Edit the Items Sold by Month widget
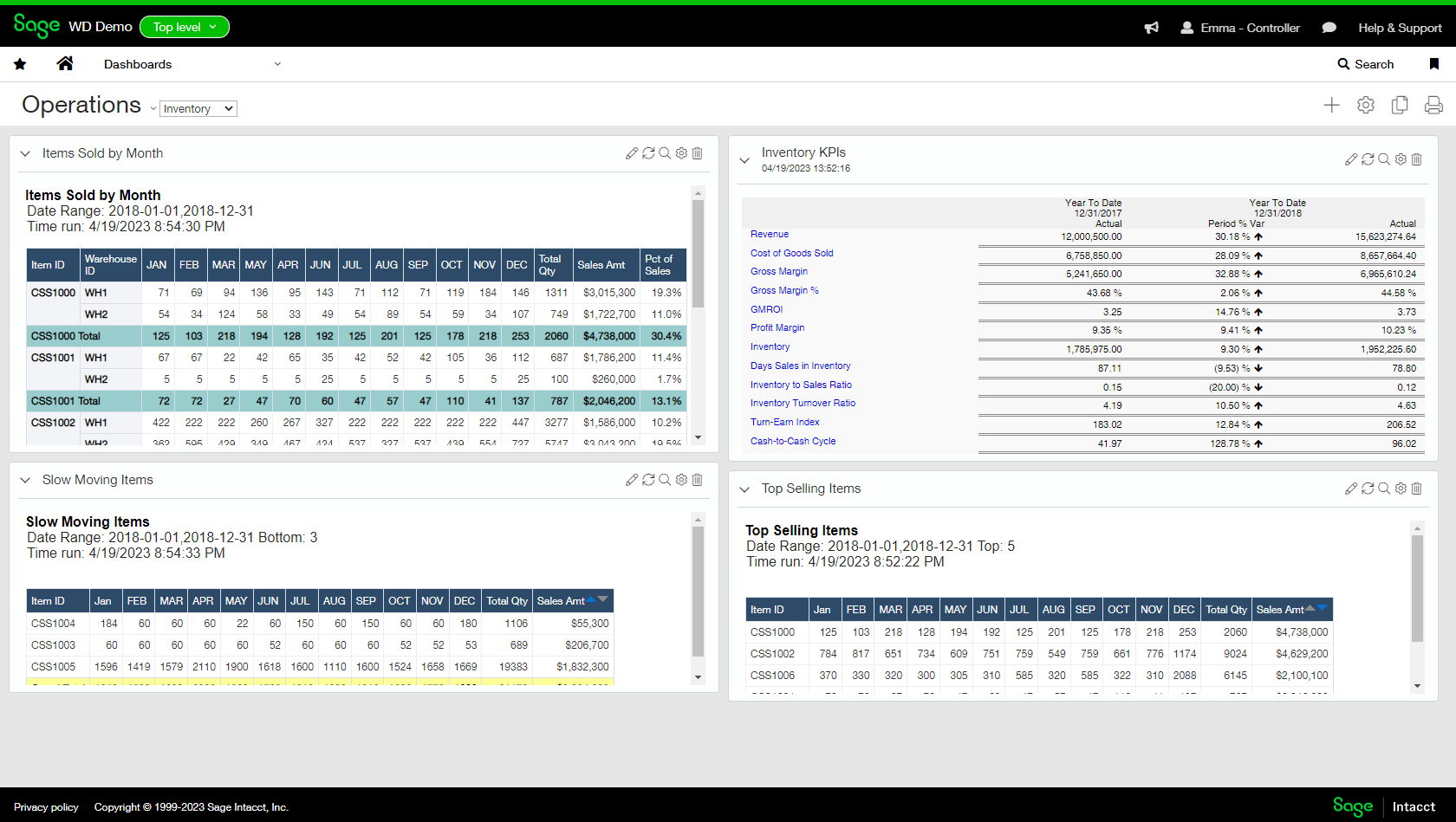1456x822 pixels. [631, 152]
